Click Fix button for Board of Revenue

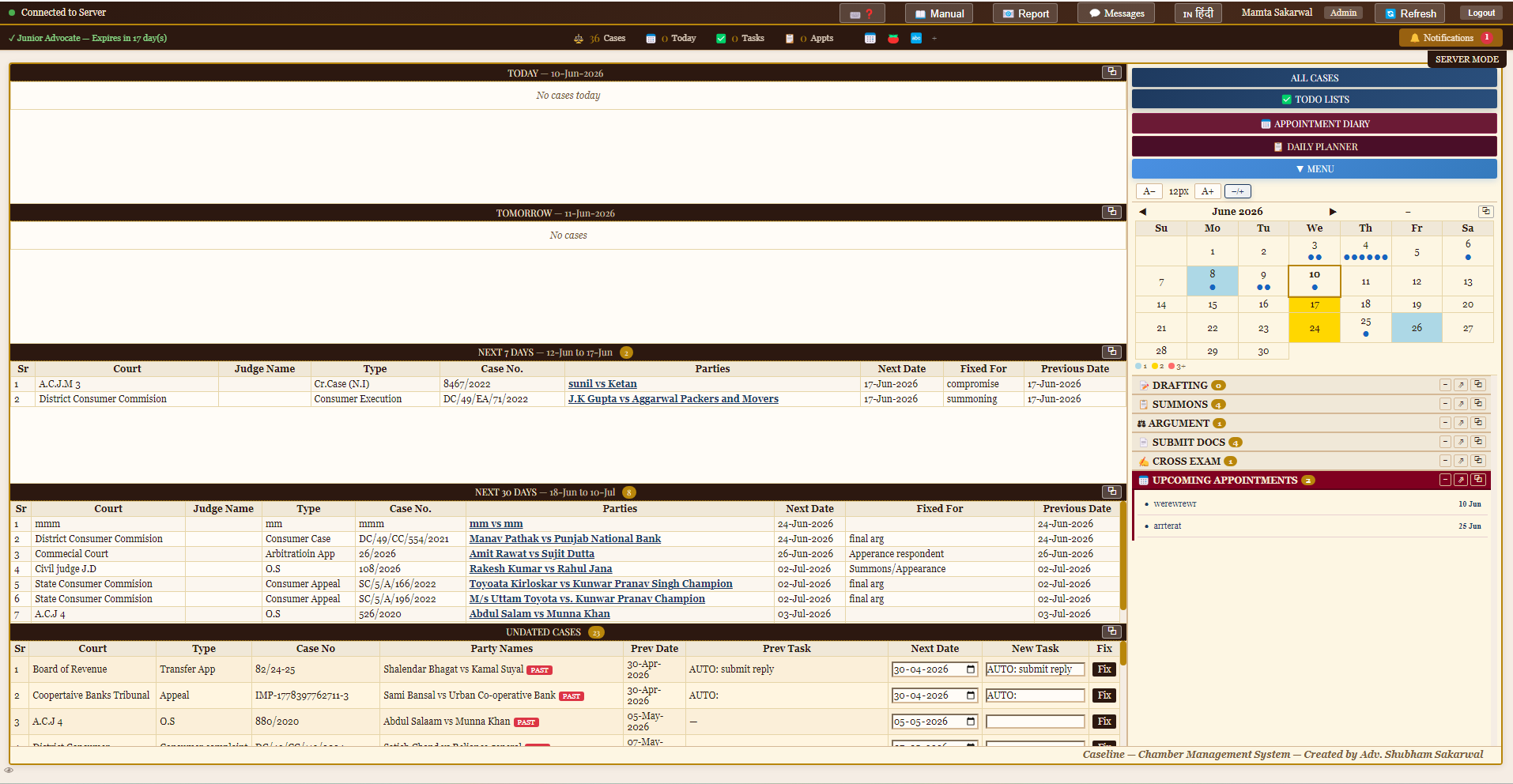click(x=1104, y=669)
